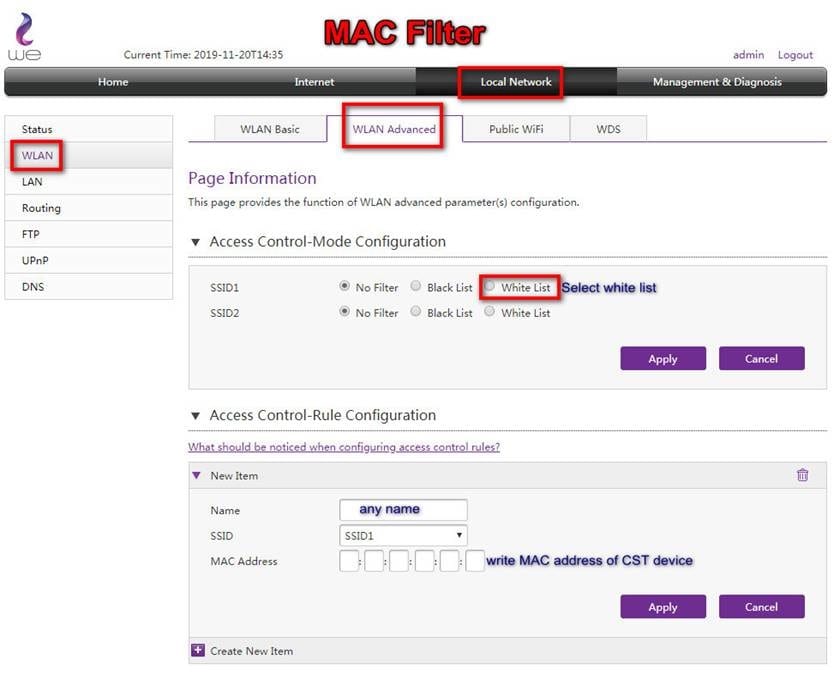Open the Home menu
The height and width of the screenshot is (676, 834).
coord(113,82)
